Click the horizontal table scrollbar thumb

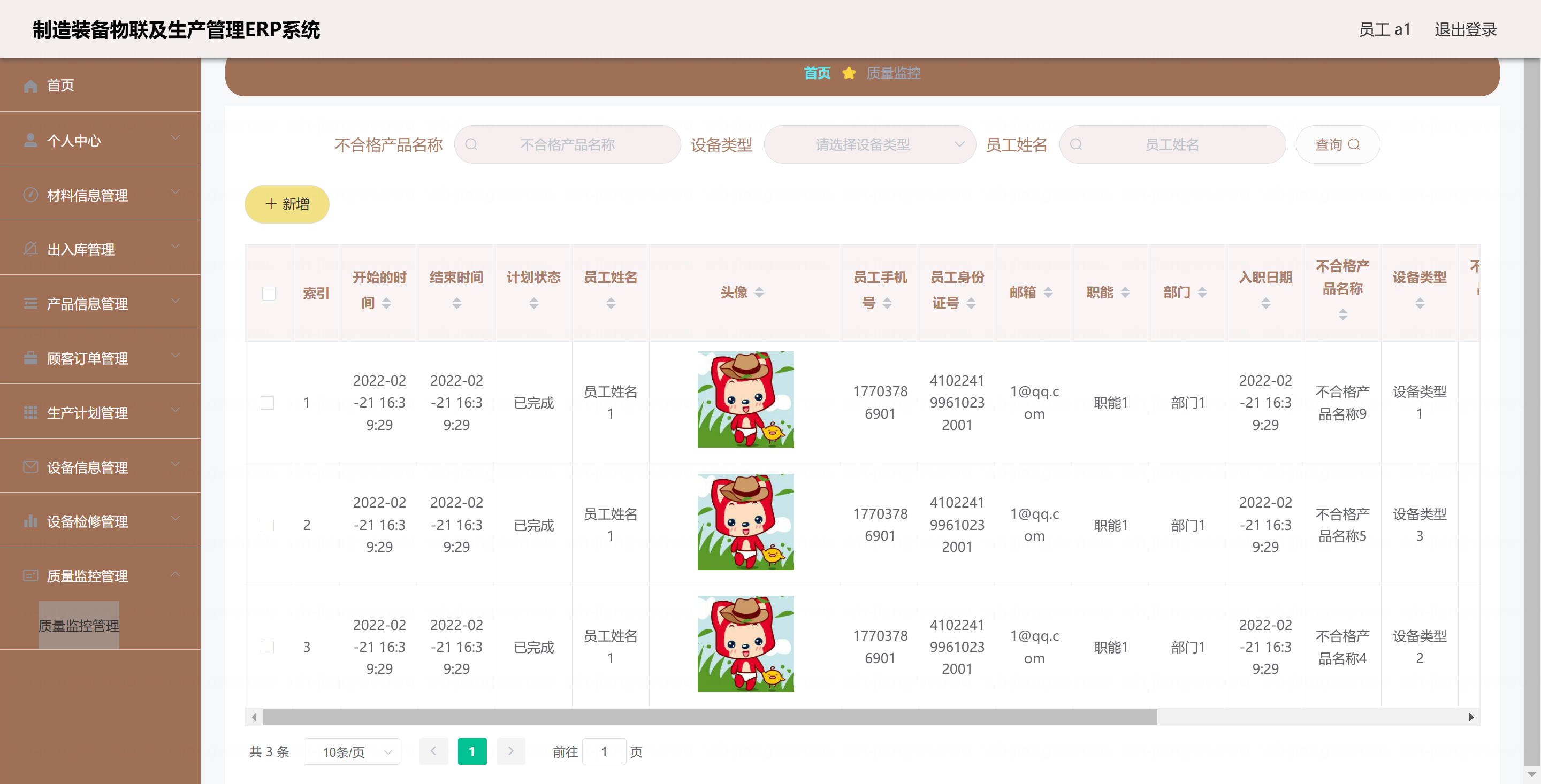(x=710, y=717)
